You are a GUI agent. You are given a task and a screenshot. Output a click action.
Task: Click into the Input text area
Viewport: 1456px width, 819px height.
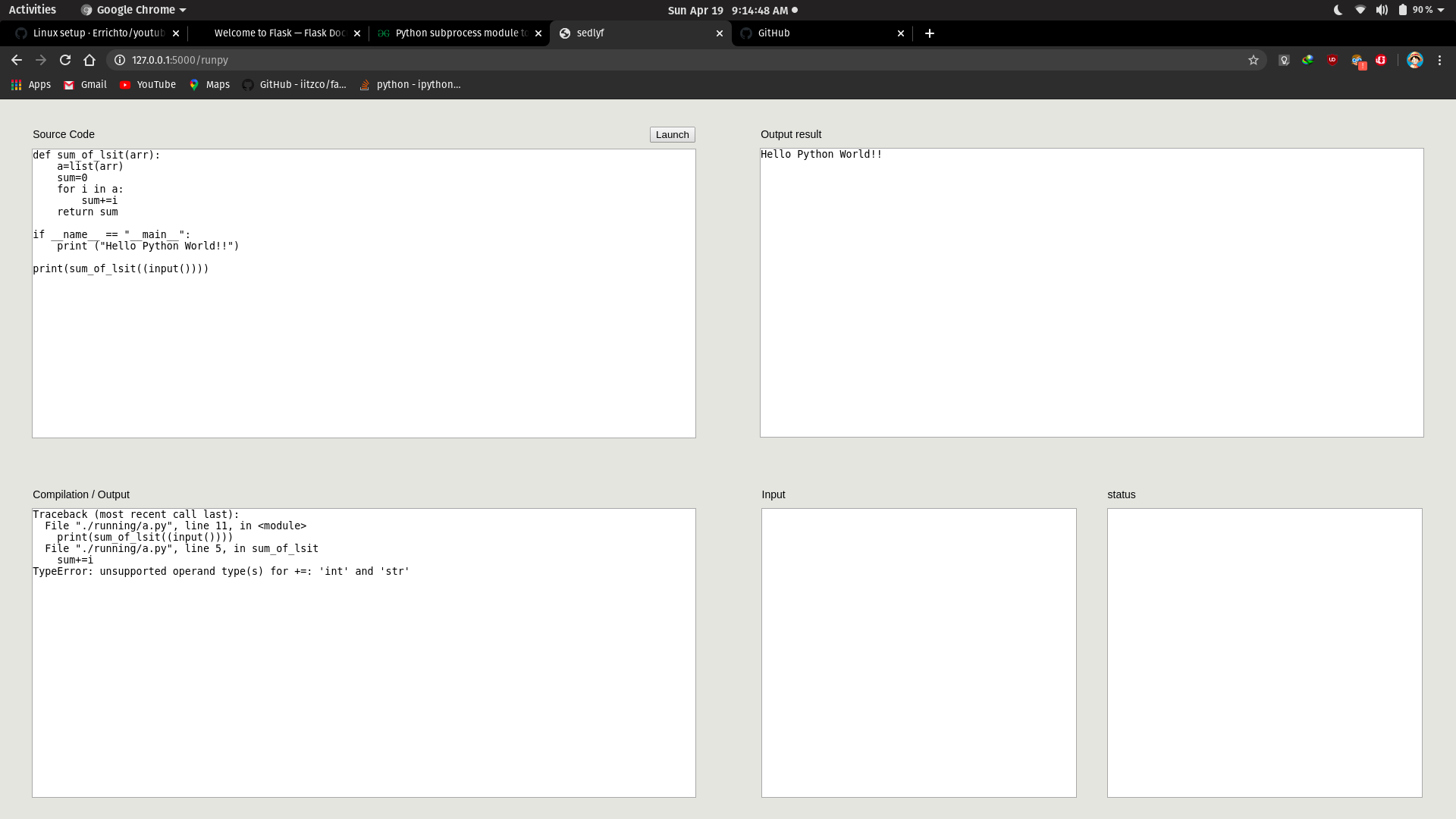point(918,652)
